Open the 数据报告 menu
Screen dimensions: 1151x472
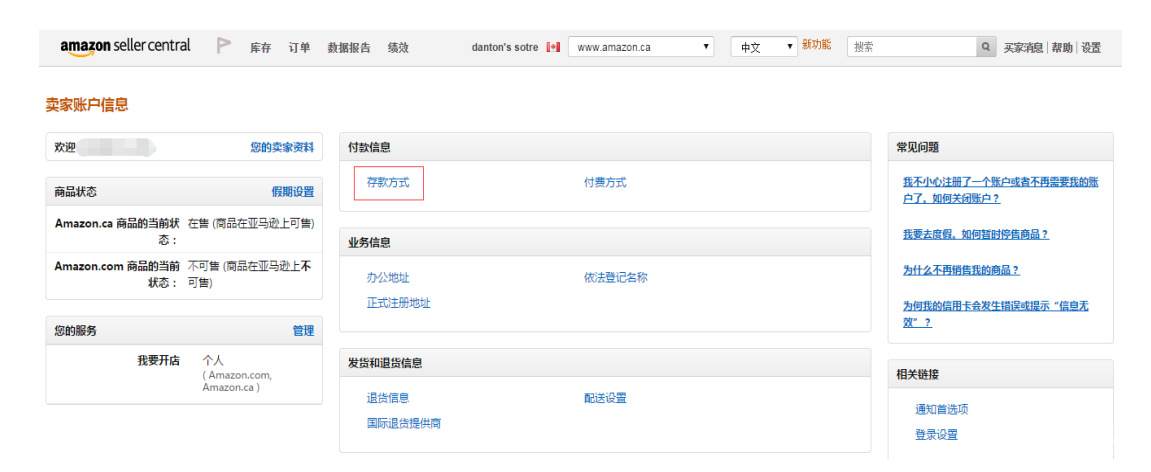349,48
